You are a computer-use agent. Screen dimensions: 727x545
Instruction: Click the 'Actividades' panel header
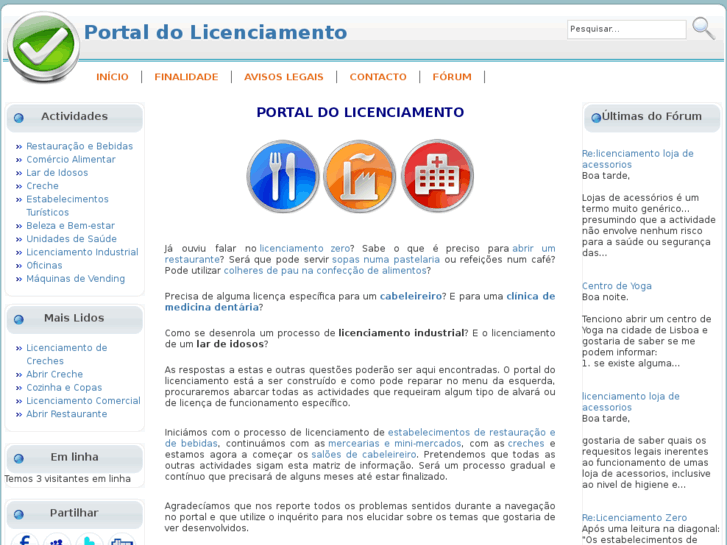(x=75, y=117)
